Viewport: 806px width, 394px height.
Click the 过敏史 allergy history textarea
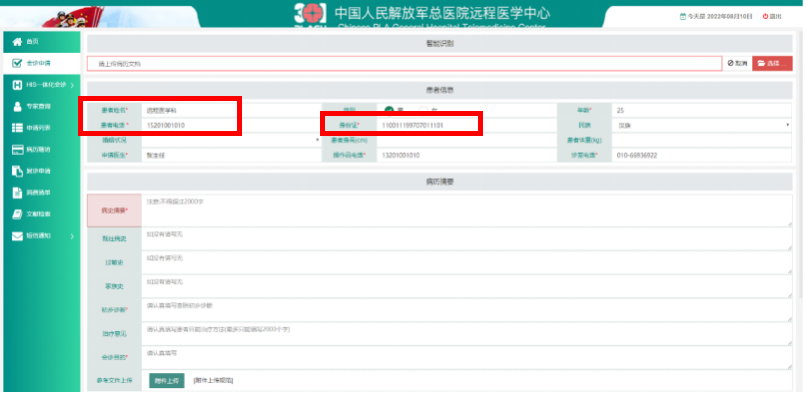(x=467, y=263)
